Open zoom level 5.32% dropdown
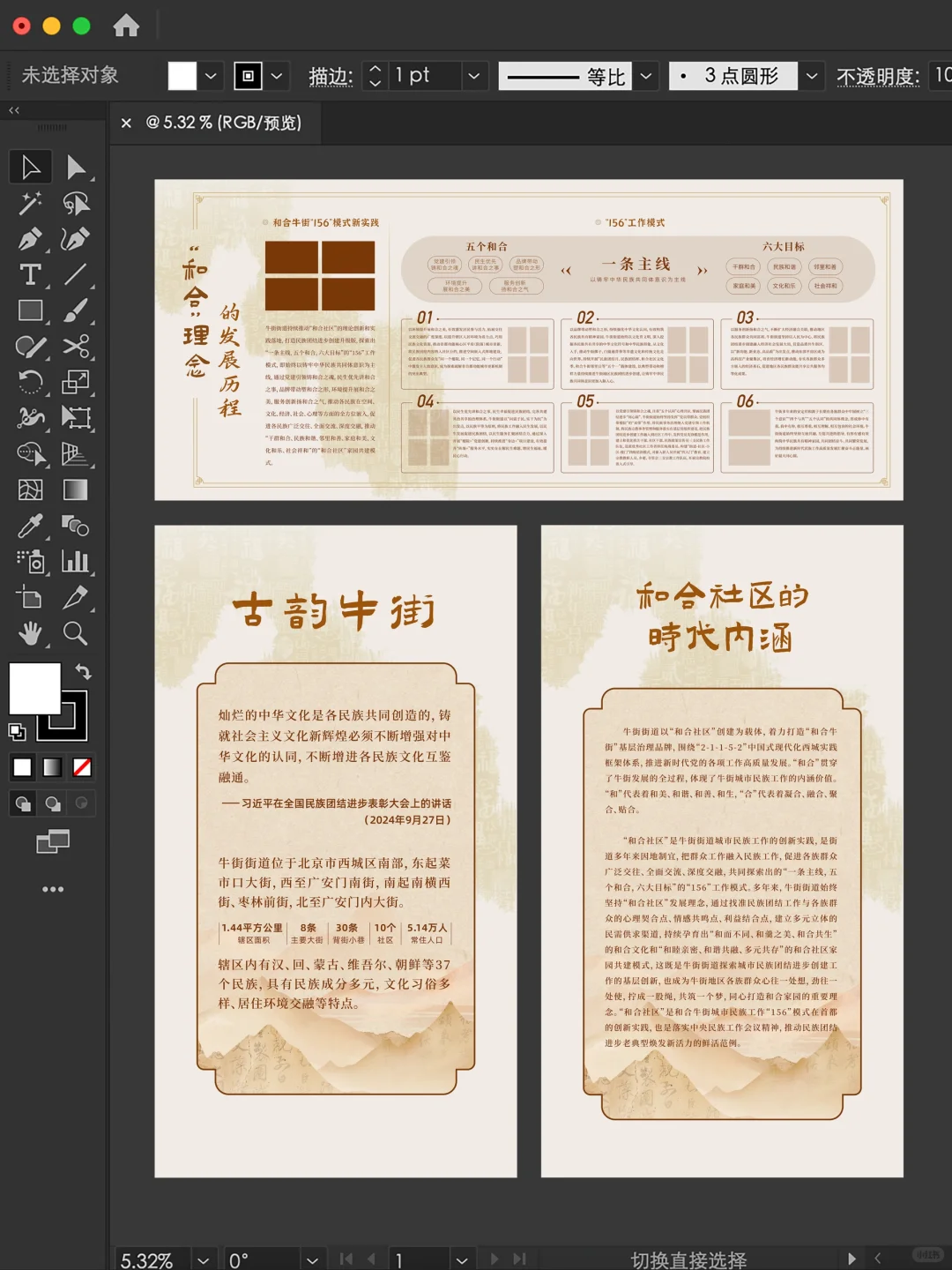952x1270 pixels. 204,1260
